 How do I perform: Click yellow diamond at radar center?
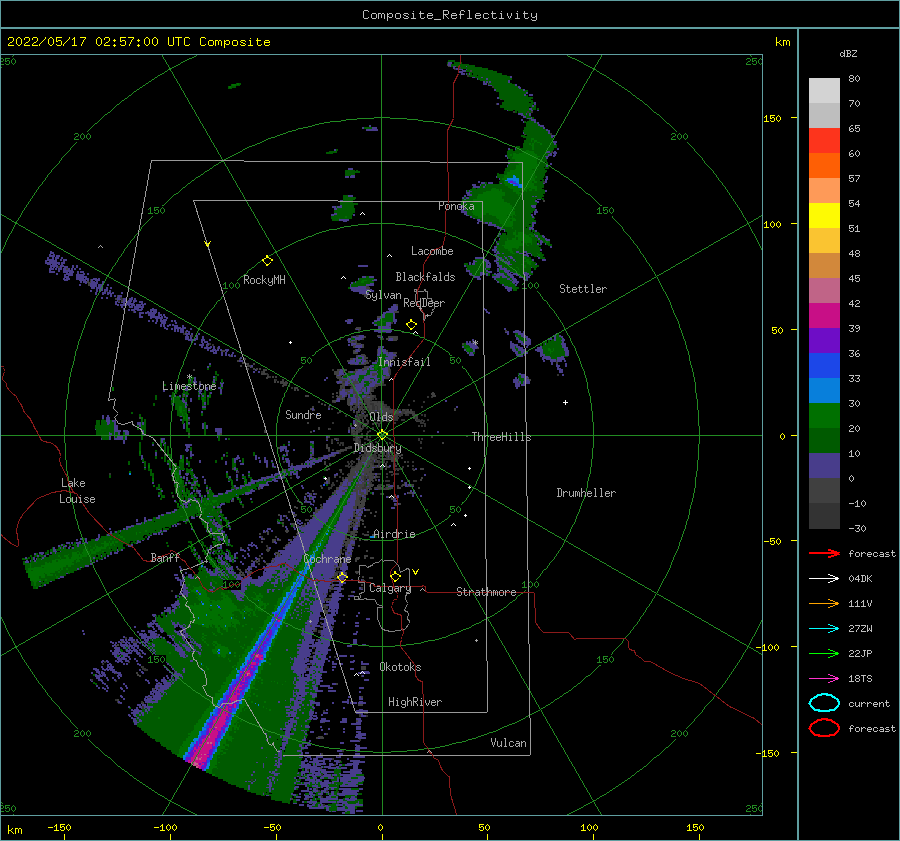tap(382, 435)
